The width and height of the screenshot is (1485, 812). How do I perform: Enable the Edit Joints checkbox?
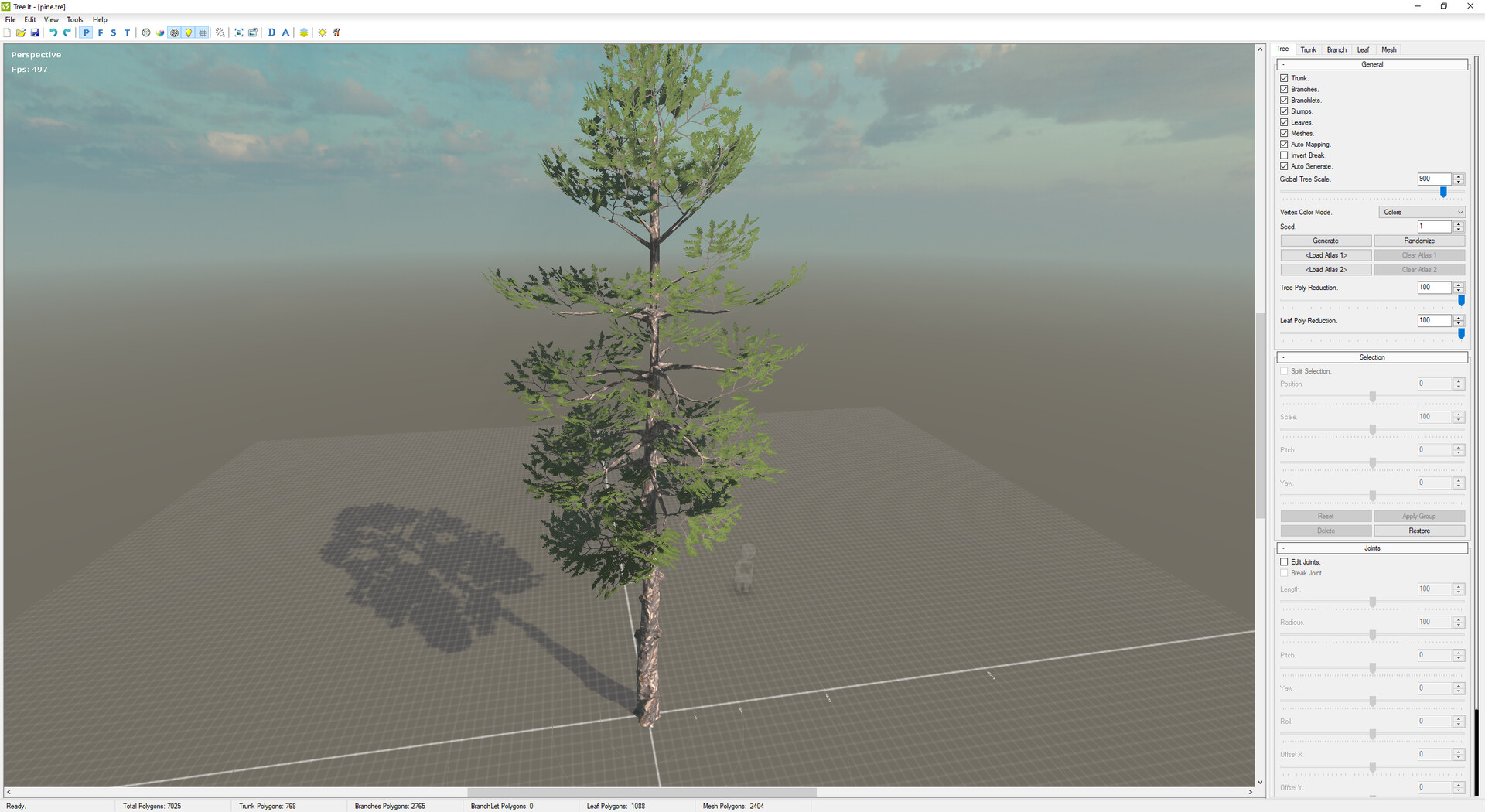1284,562
